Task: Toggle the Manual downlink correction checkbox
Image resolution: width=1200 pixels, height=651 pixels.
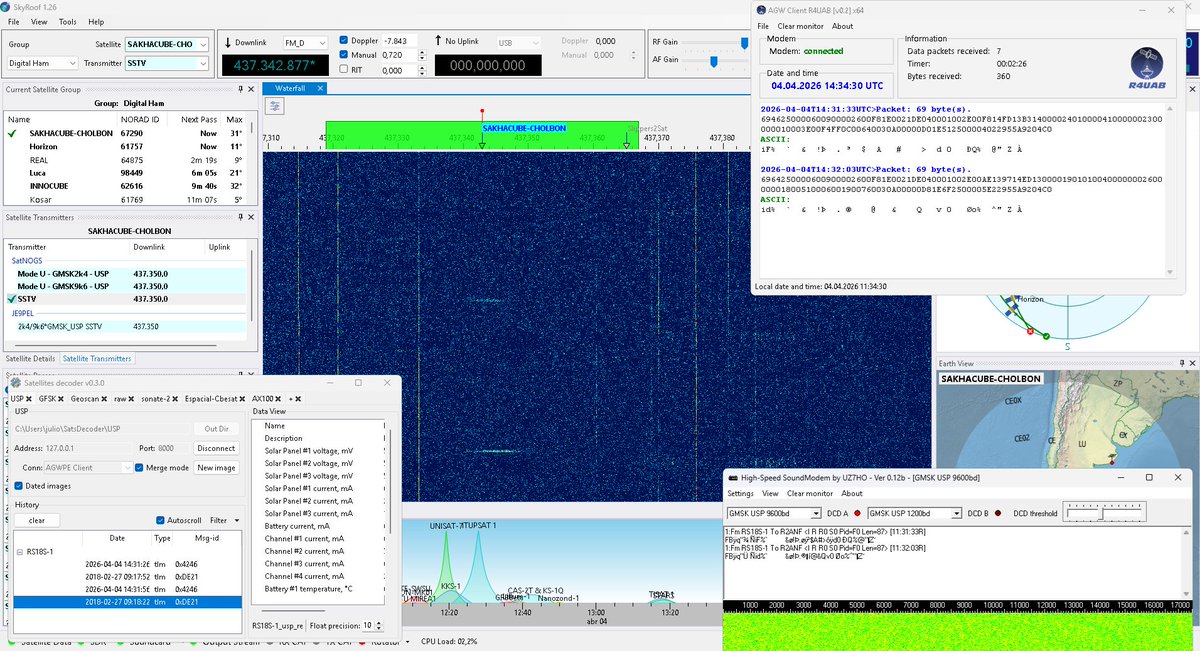Action: [345, 55]
